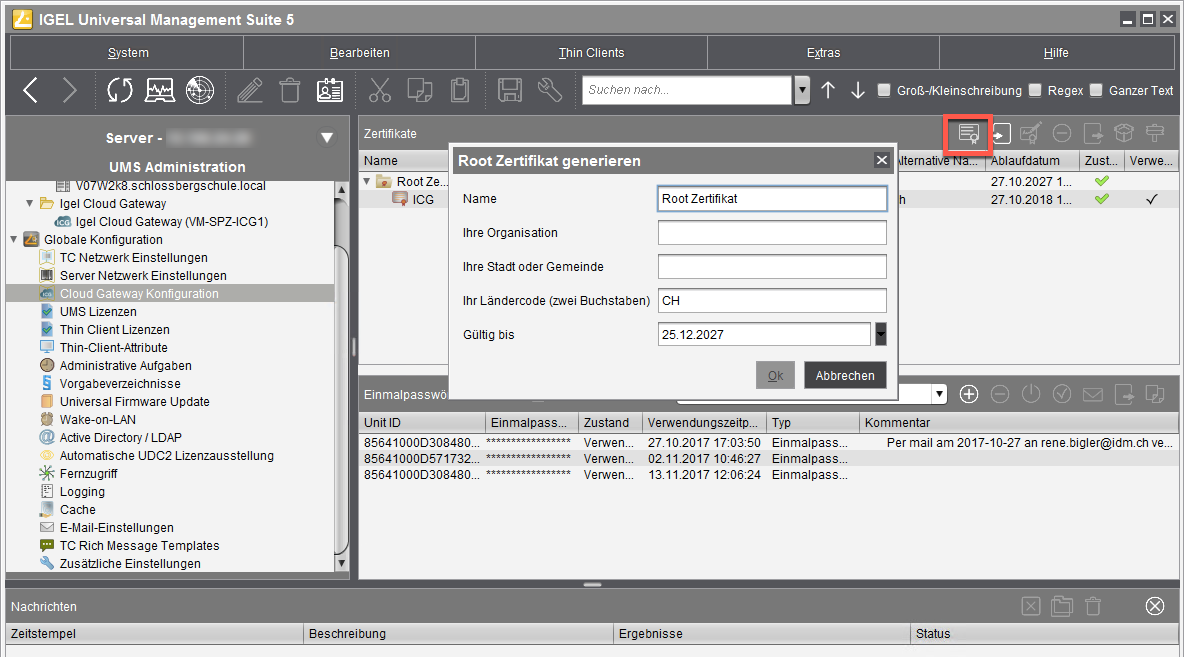Collapse the Igel Cloud Gateway tree node
This screenshot has height=657, width=1184.
(x=29, y=203)
